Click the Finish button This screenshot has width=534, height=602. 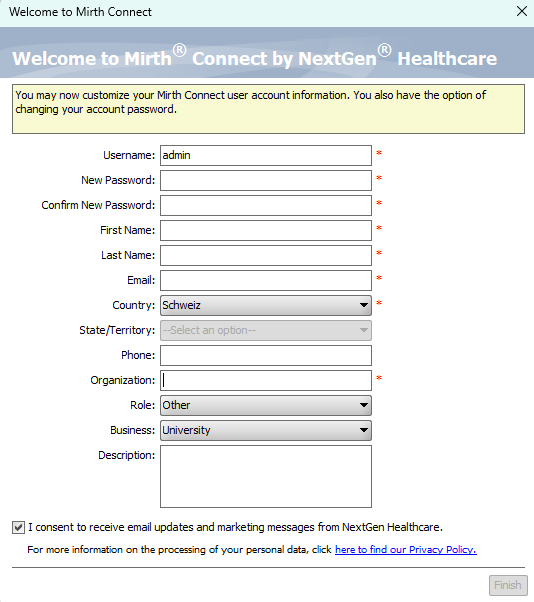(508, 585)
